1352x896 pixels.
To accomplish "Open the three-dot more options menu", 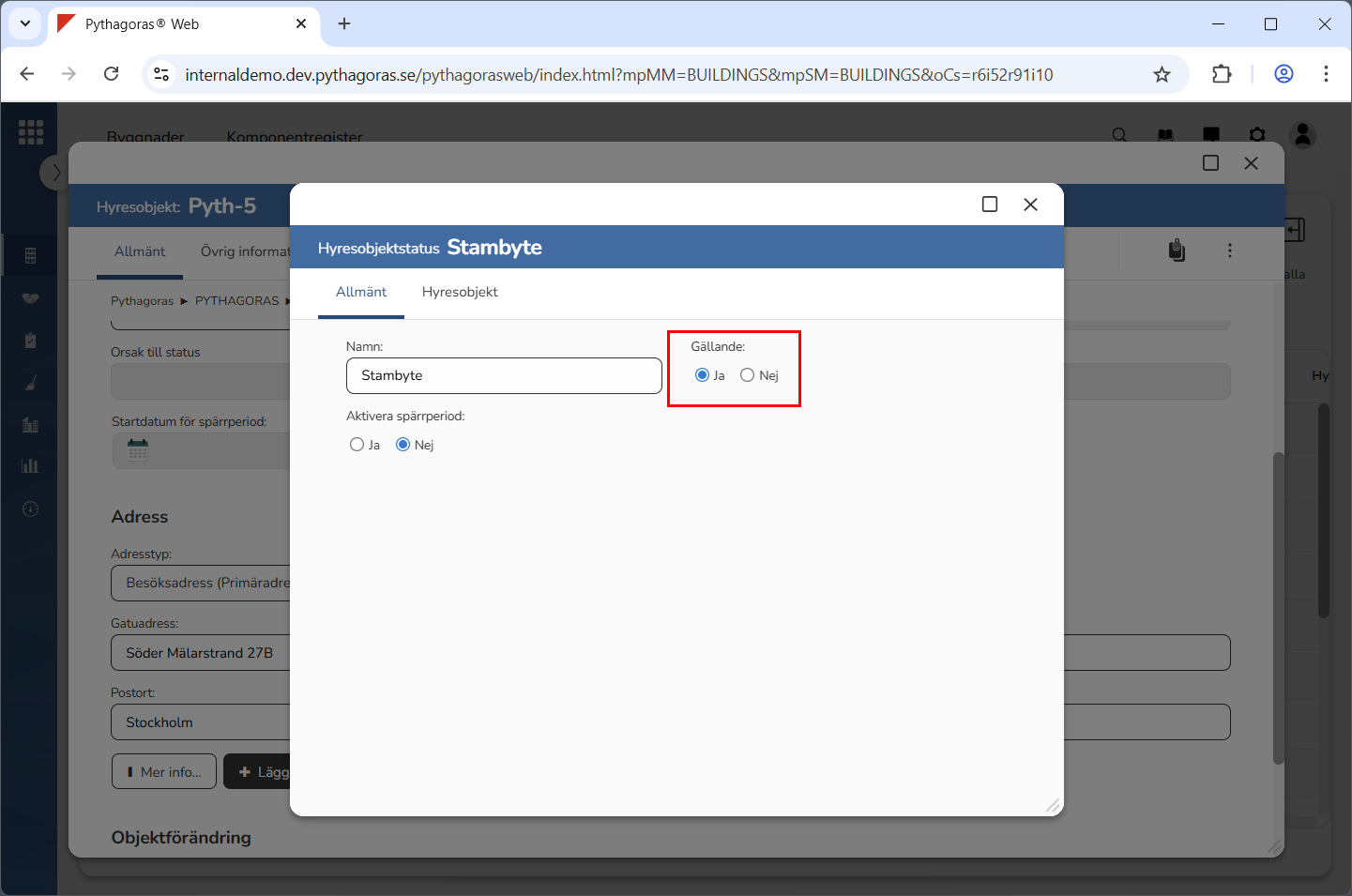I will pos(1229,251).
